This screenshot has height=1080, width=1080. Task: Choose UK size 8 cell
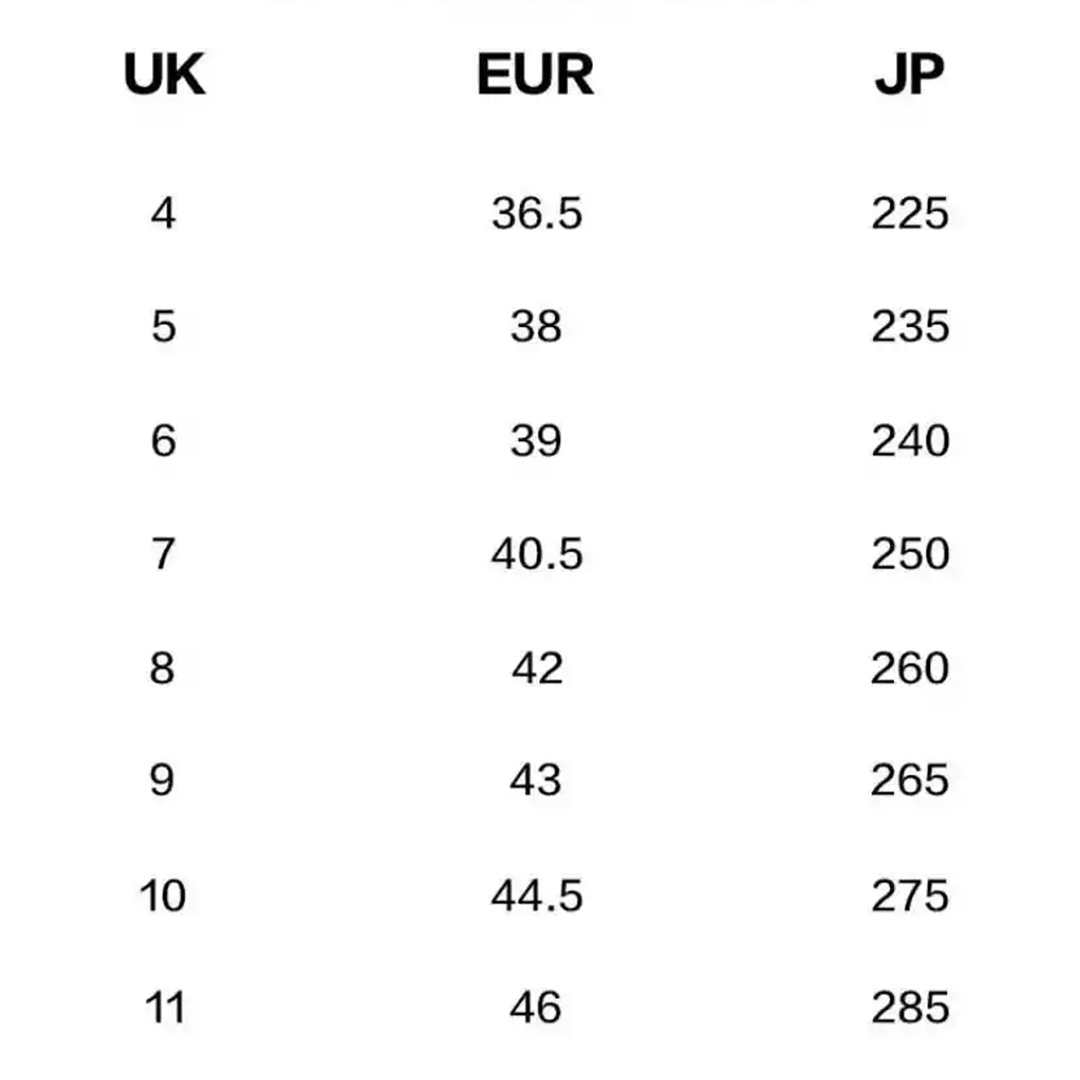click(163, 668)
